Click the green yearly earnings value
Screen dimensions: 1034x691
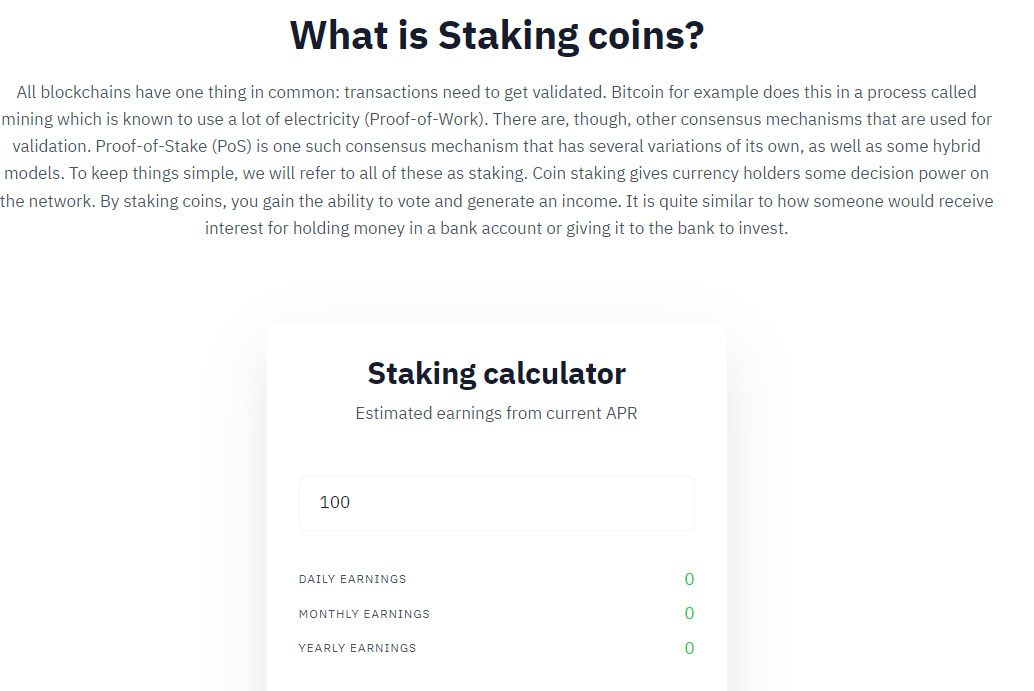pos(689,648)
